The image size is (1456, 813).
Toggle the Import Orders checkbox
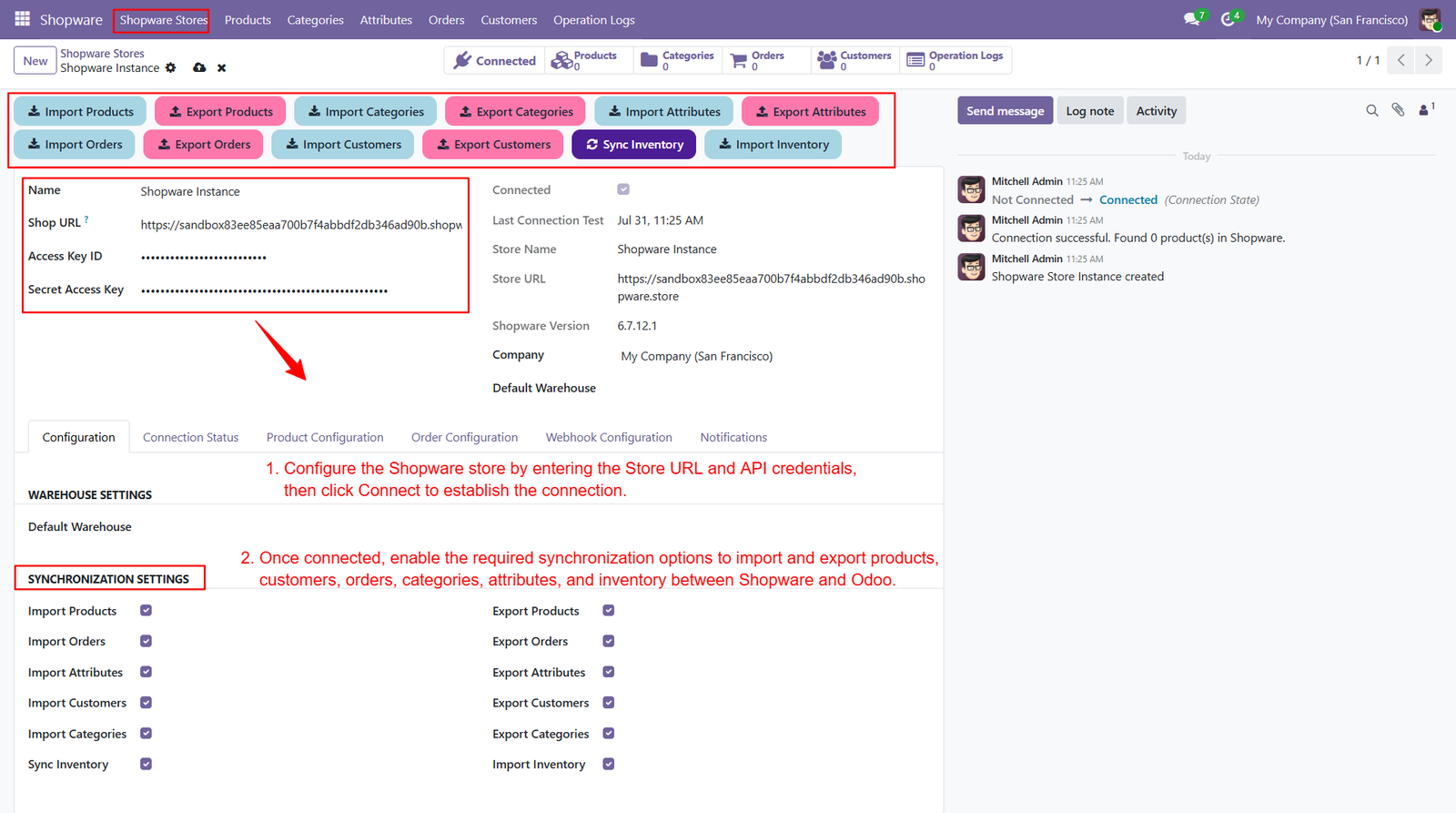tap(146, 642)
